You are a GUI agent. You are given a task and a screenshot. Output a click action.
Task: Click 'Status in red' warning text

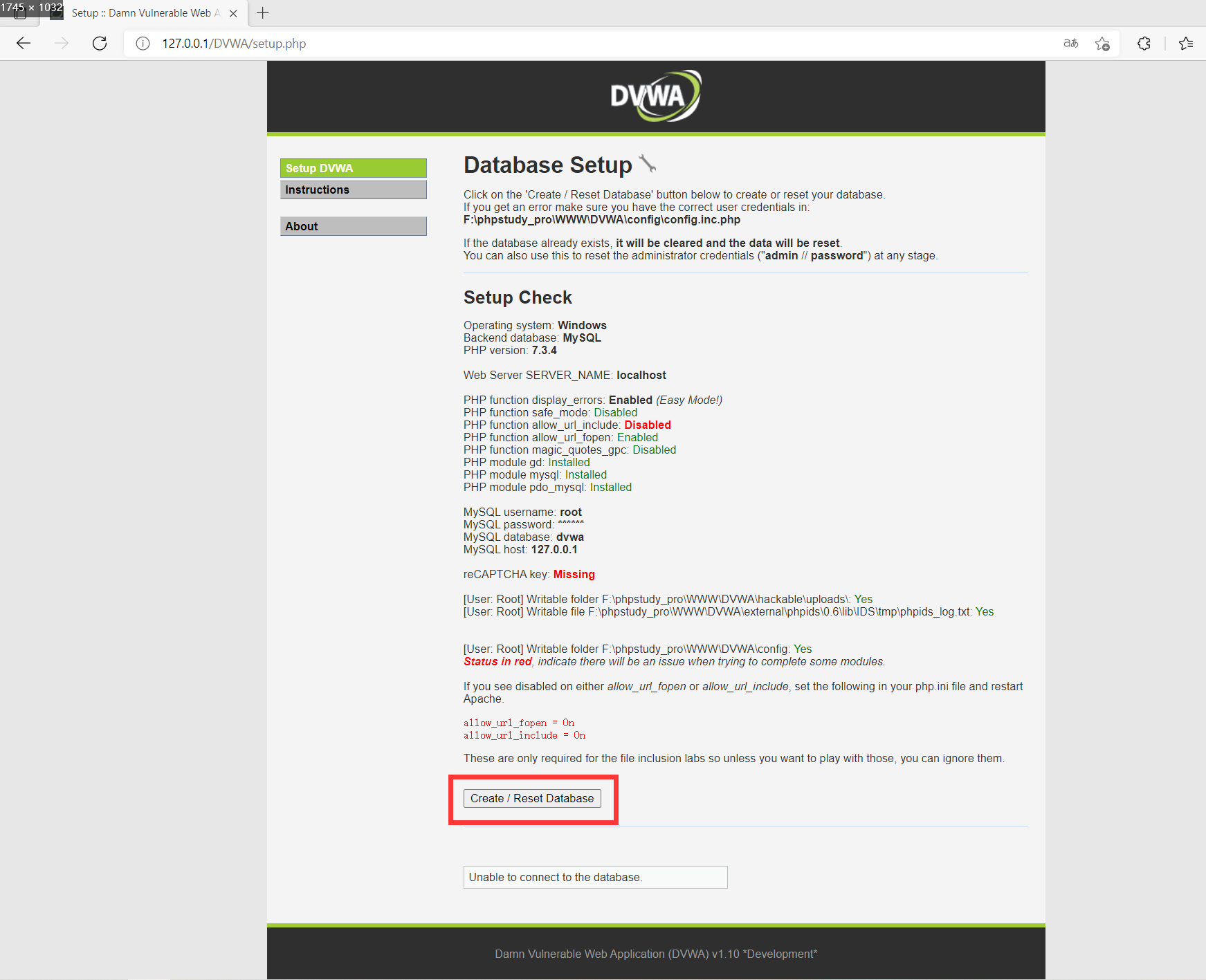(497, 661)
